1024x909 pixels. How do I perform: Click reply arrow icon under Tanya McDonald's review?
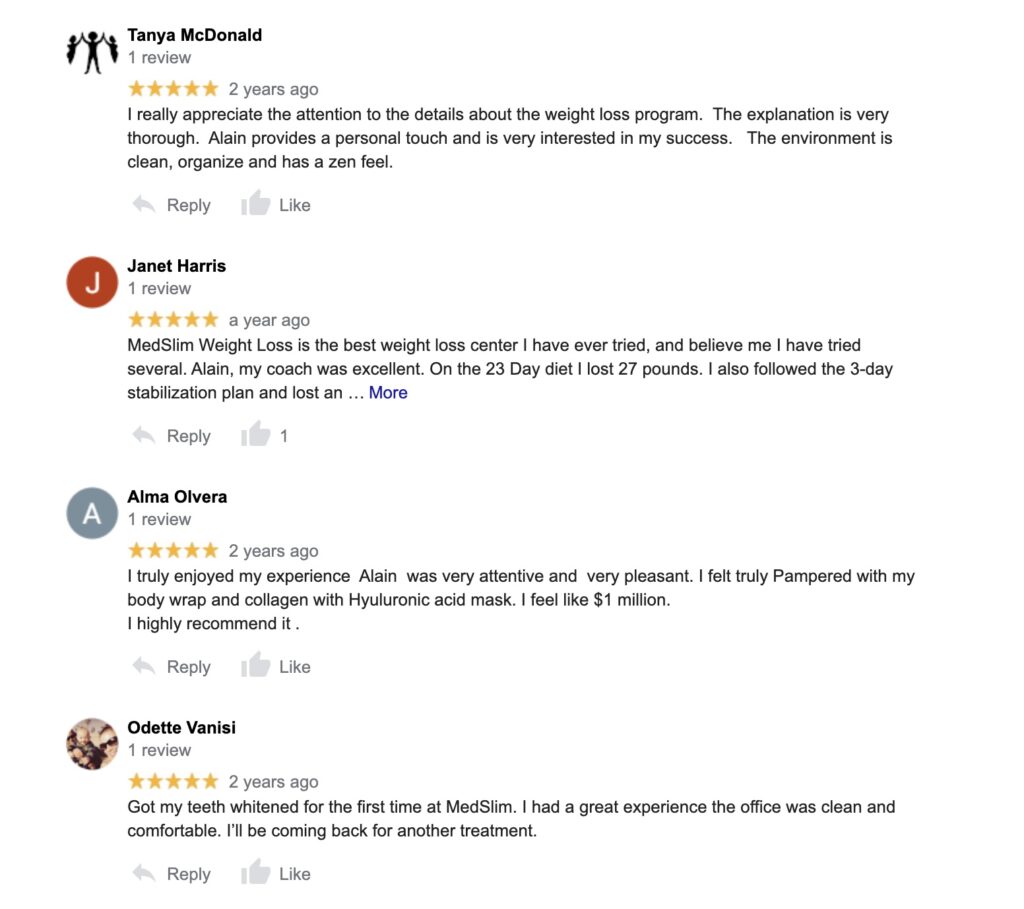(x=144, y=205)
